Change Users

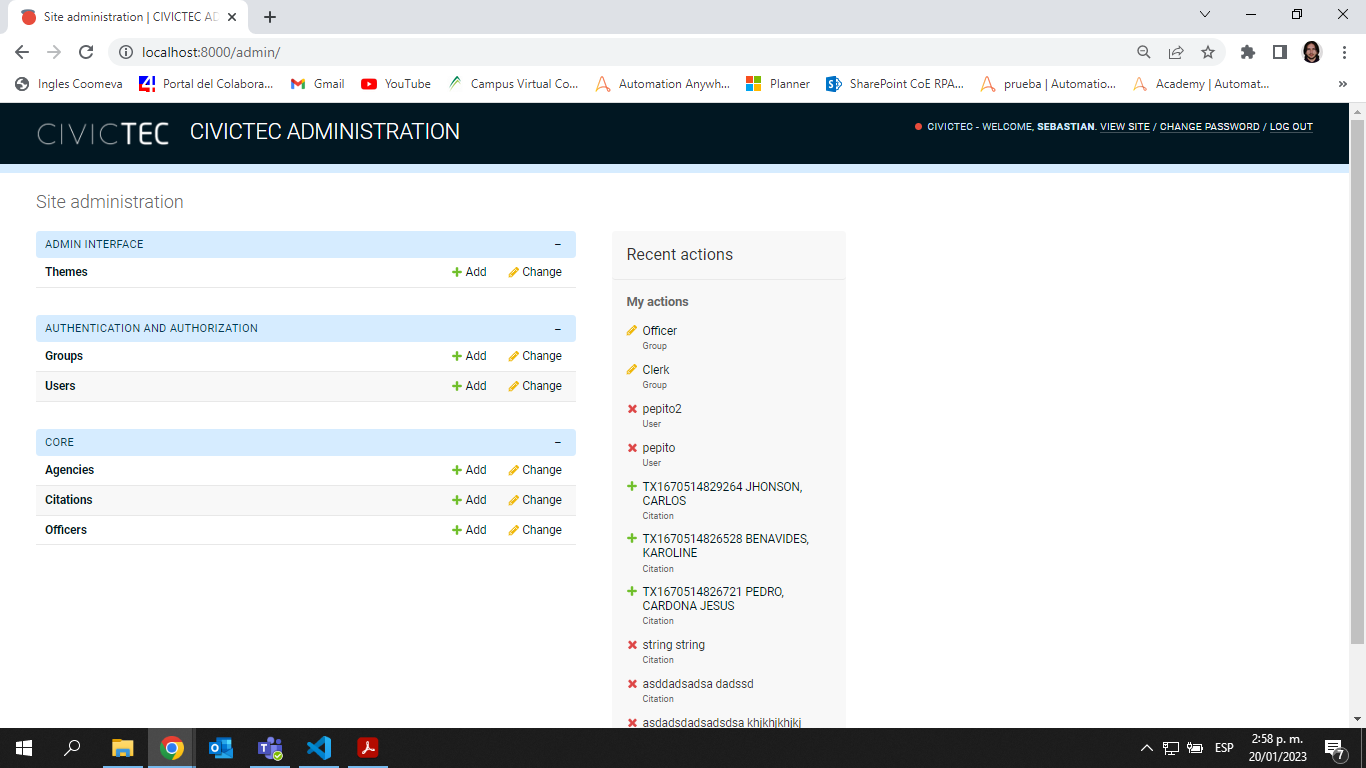click(535, 386)
